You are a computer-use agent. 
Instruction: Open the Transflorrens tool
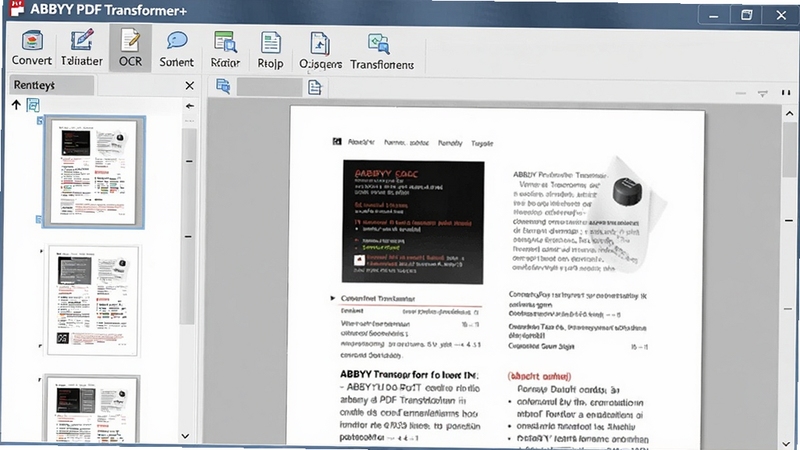point(382,52)
